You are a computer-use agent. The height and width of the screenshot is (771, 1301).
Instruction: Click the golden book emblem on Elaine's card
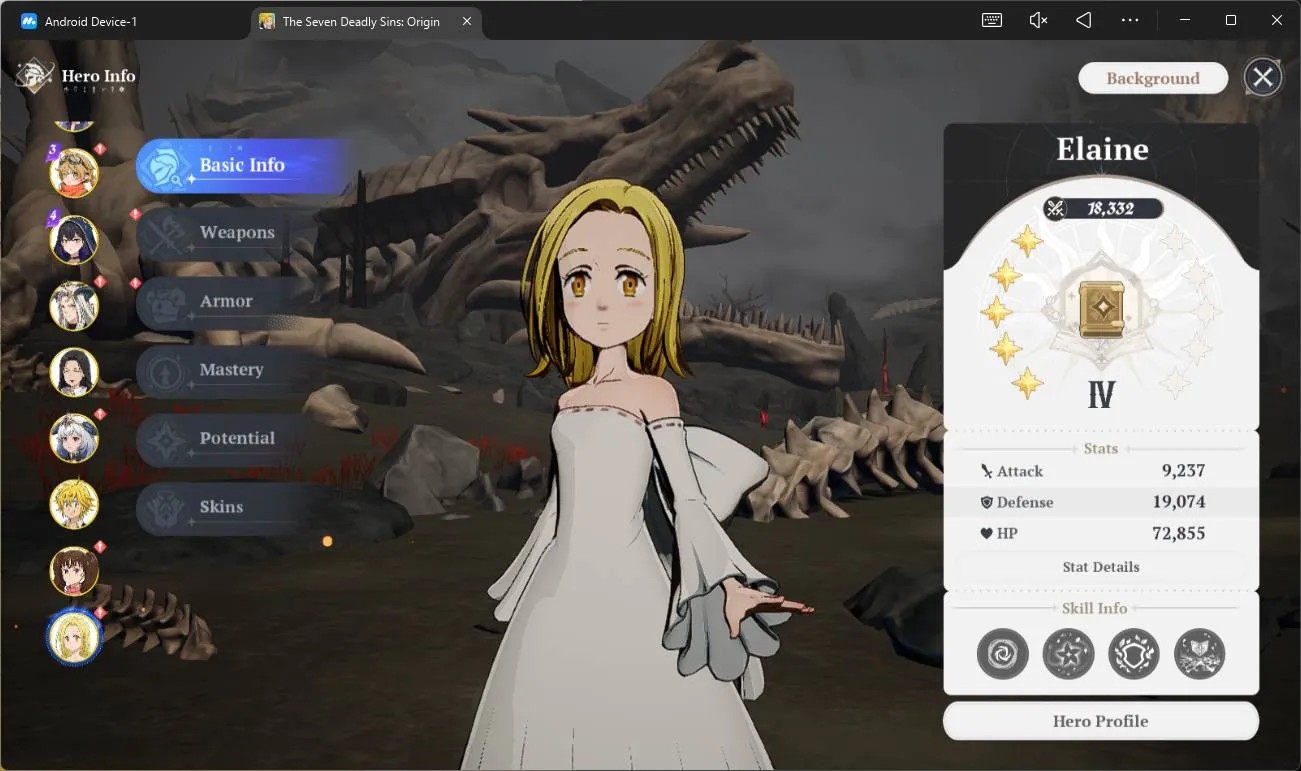[1101, 310]
